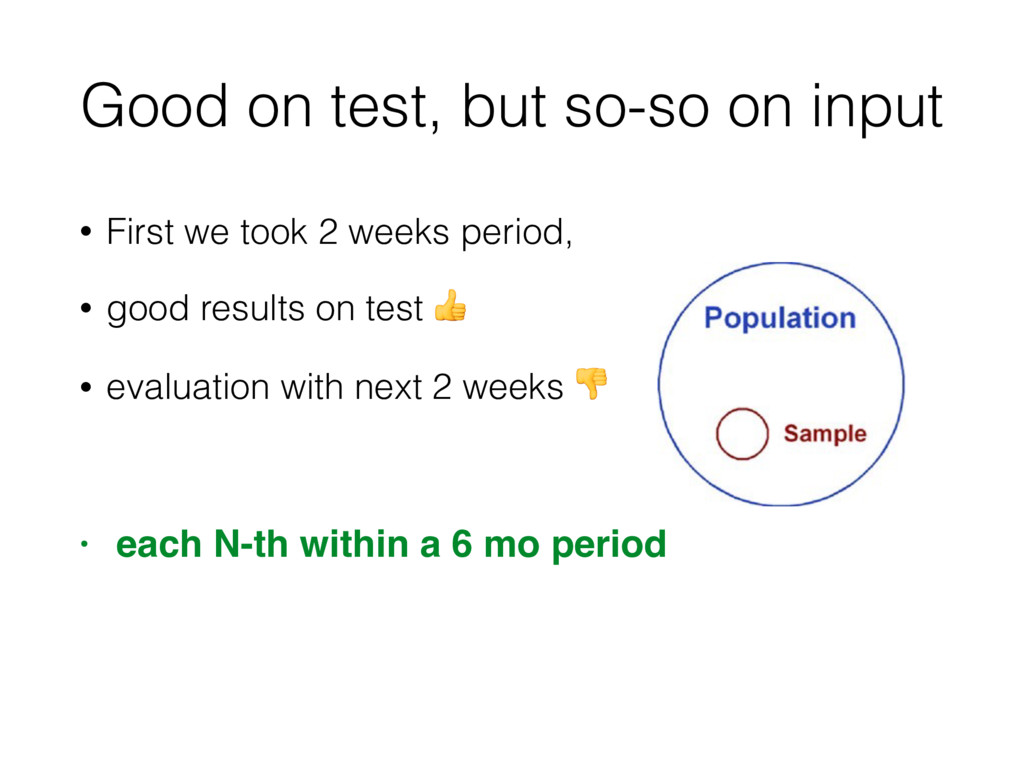The image size is (1024, 768).
Task: Click the 'First we took 2 weeks period' line
Action: coord(340,232)
